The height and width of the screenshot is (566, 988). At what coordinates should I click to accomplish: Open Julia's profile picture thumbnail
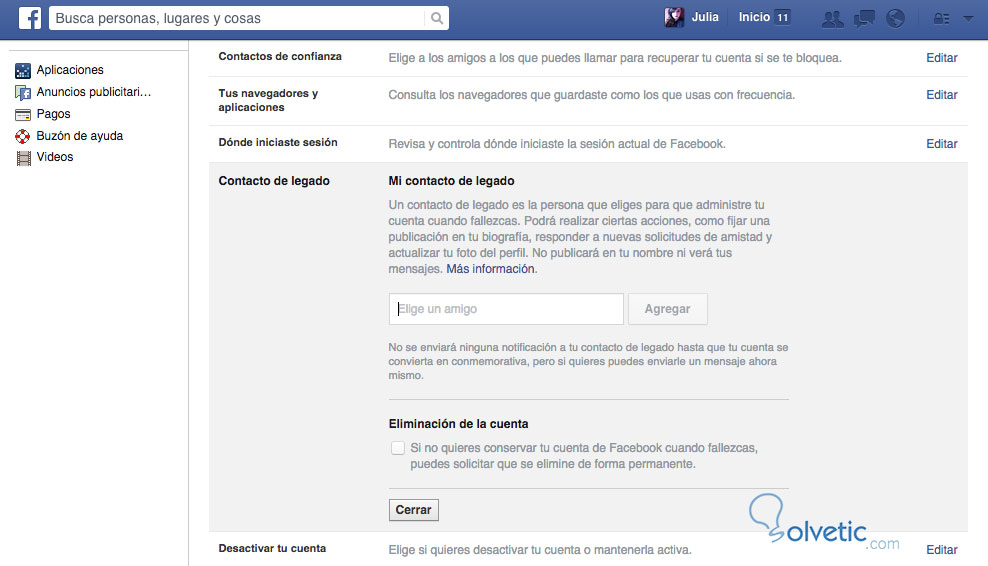coord(674,17)
